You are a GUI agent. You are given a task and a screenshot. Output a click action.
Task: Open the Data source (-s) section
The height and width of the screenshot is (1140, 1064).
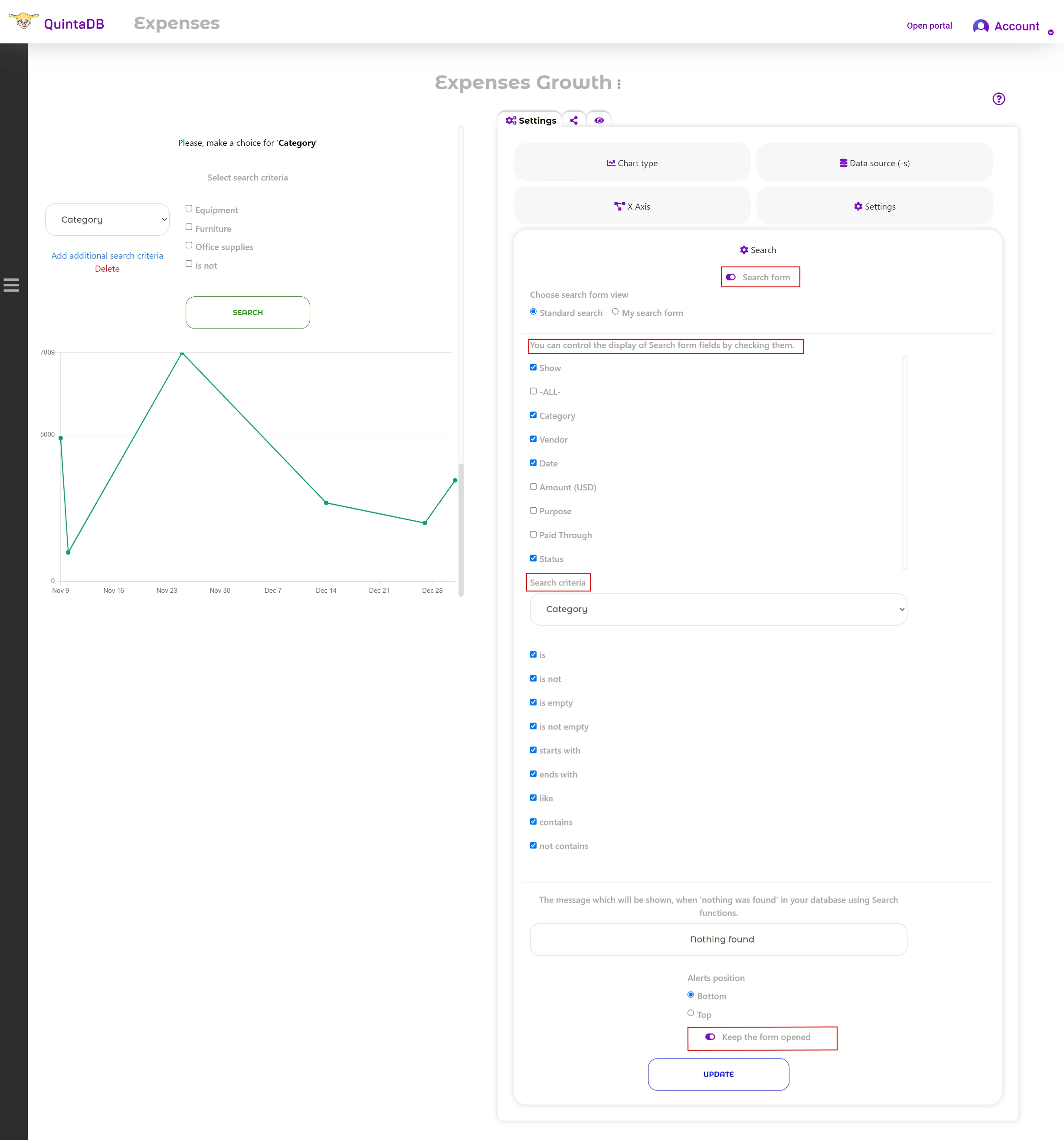(874, 163)
